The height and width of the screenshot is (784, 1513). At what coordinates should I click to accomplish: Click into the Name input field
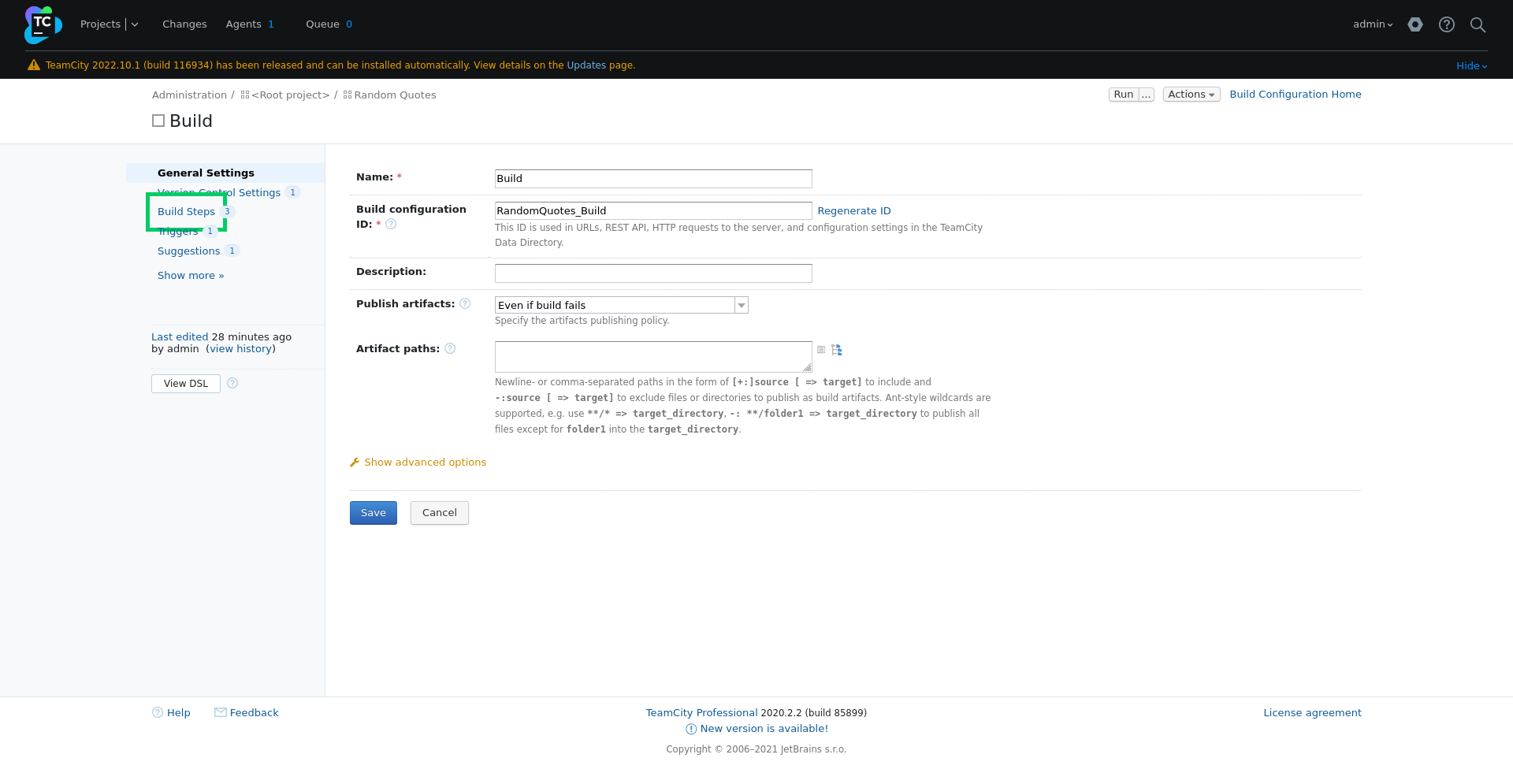[653, 179]
